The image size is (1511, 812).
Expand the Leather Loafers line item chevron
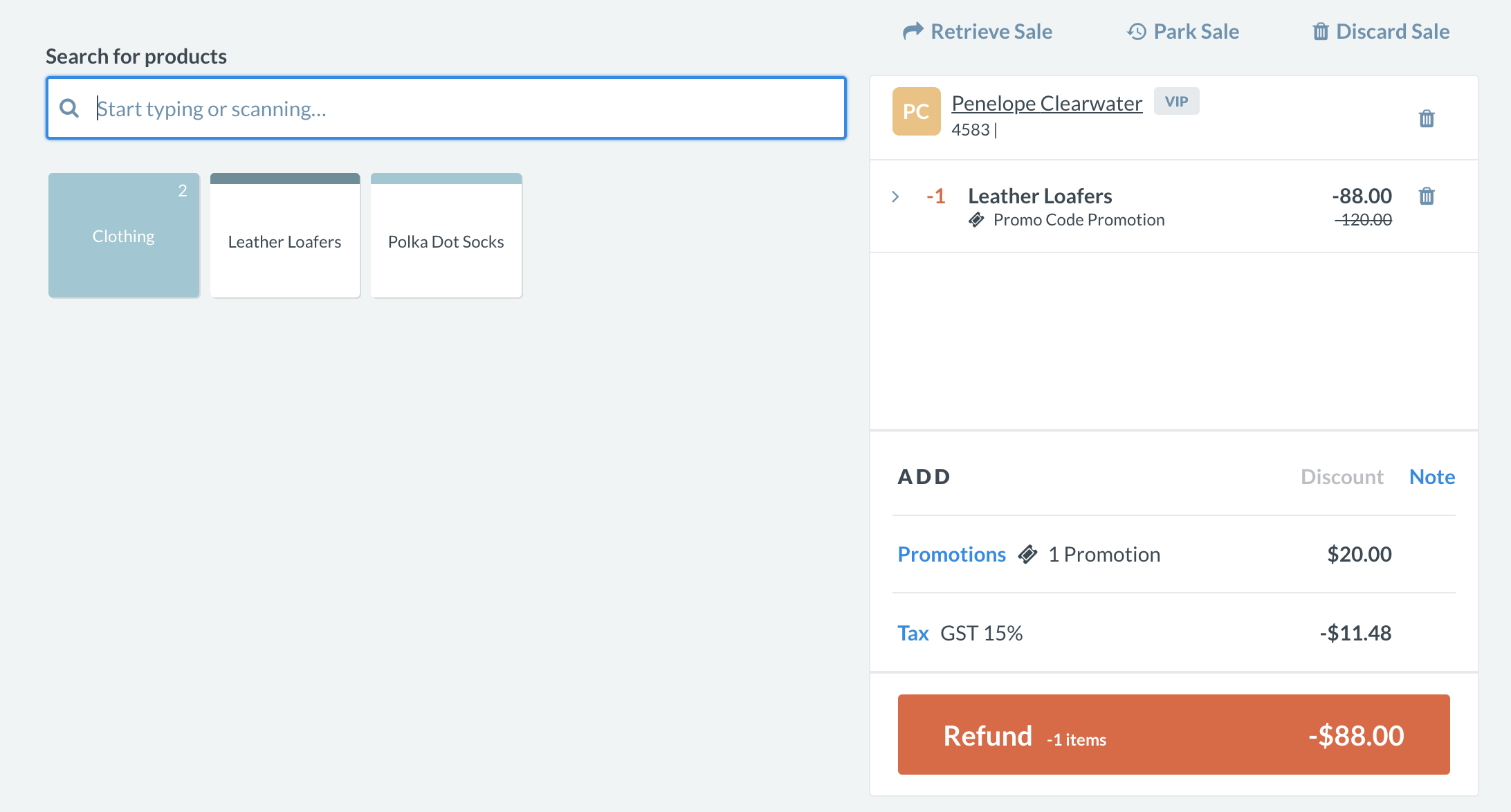pos(895,196)
